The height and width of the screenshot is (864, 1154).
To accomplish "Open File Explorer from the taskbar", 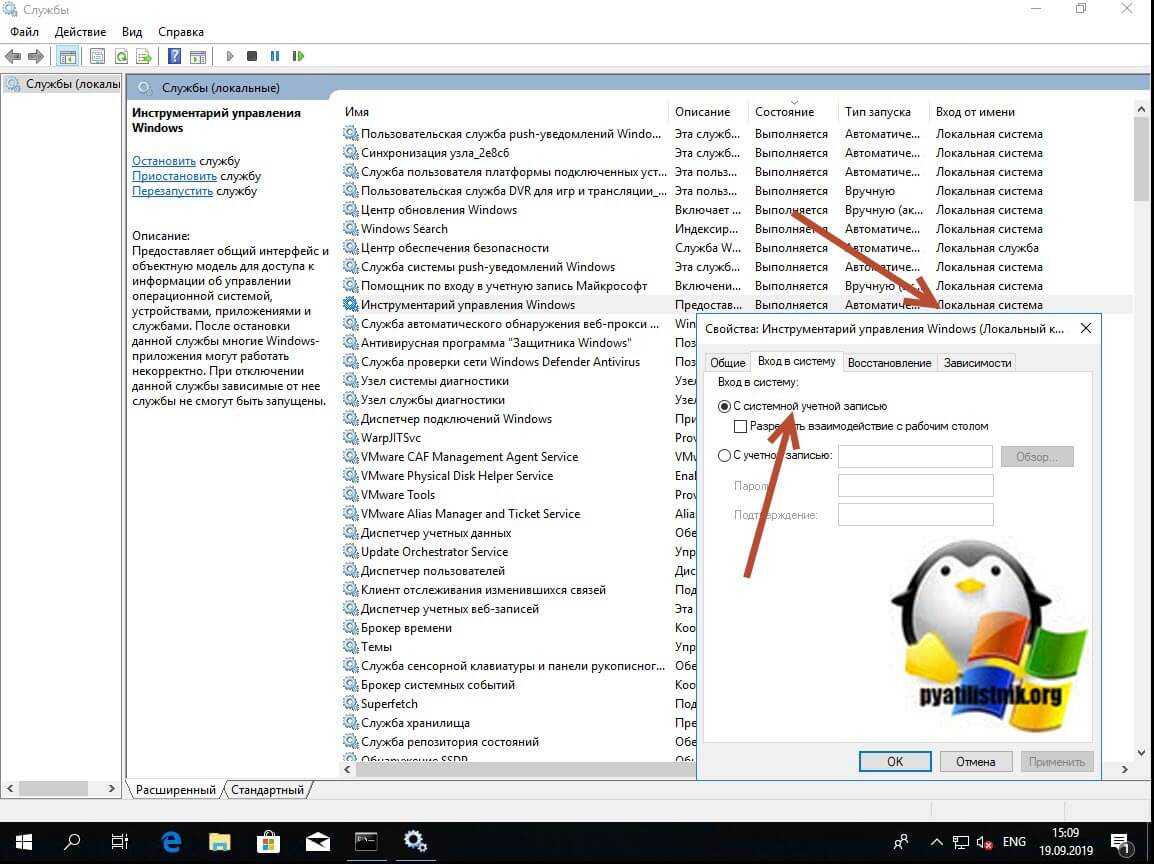I will (220, 842).
